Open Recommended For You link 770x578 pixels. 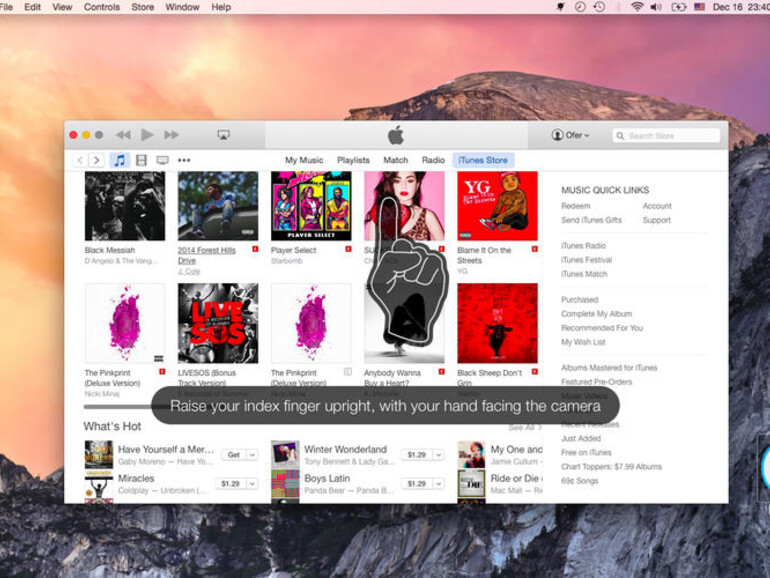602,328
